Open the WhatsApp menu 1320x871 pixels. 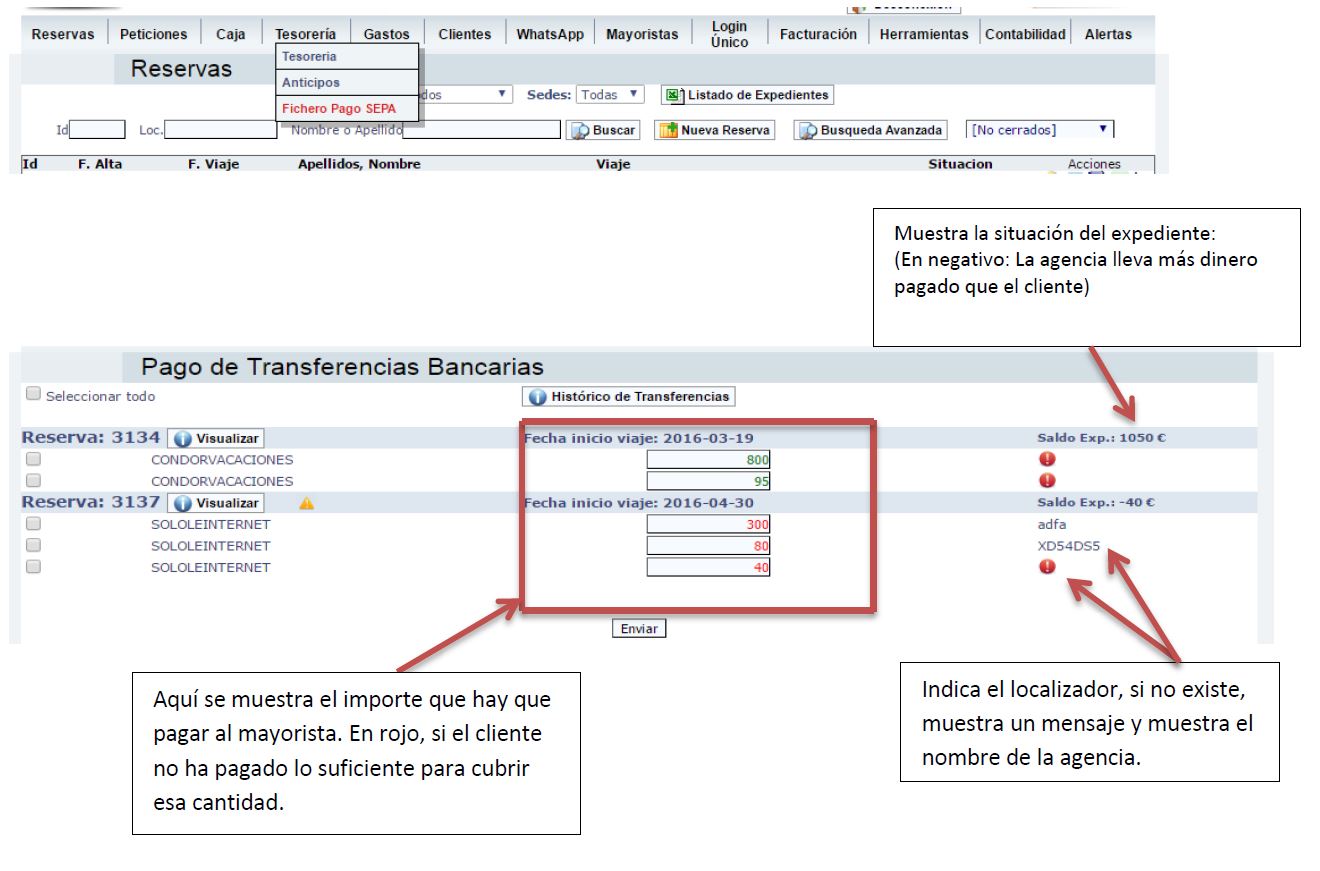pos(550,34)
